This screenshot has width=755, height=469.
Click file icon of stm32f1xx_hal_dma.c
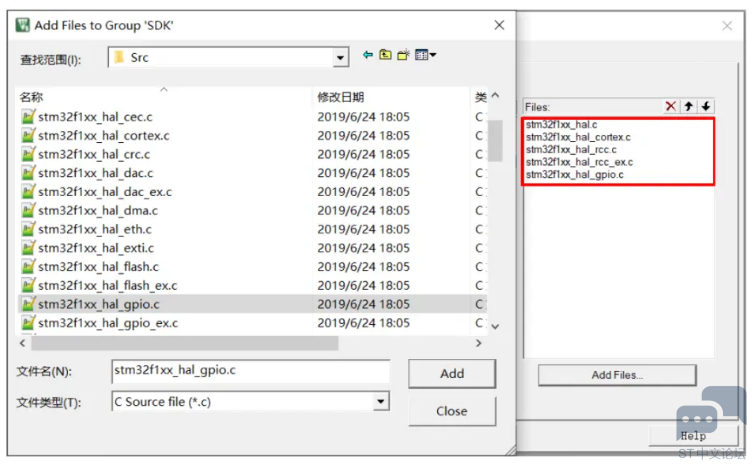[x=28, y=210]
